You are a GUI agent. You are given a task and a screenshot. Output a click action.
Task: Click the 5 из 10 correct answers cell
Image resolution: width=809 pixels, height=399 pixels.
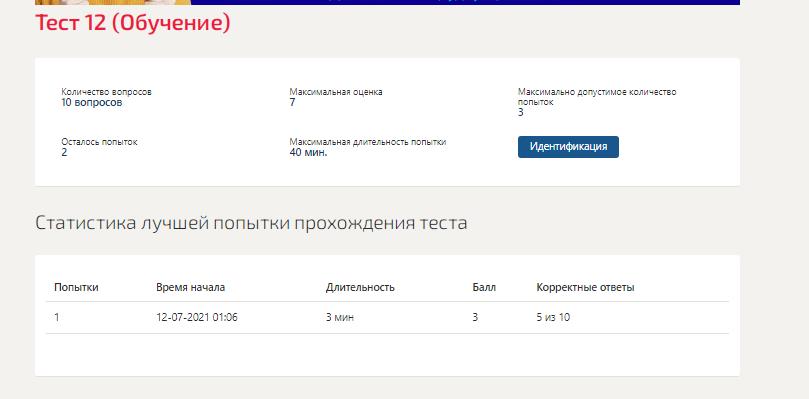click(x=553, y=317)
